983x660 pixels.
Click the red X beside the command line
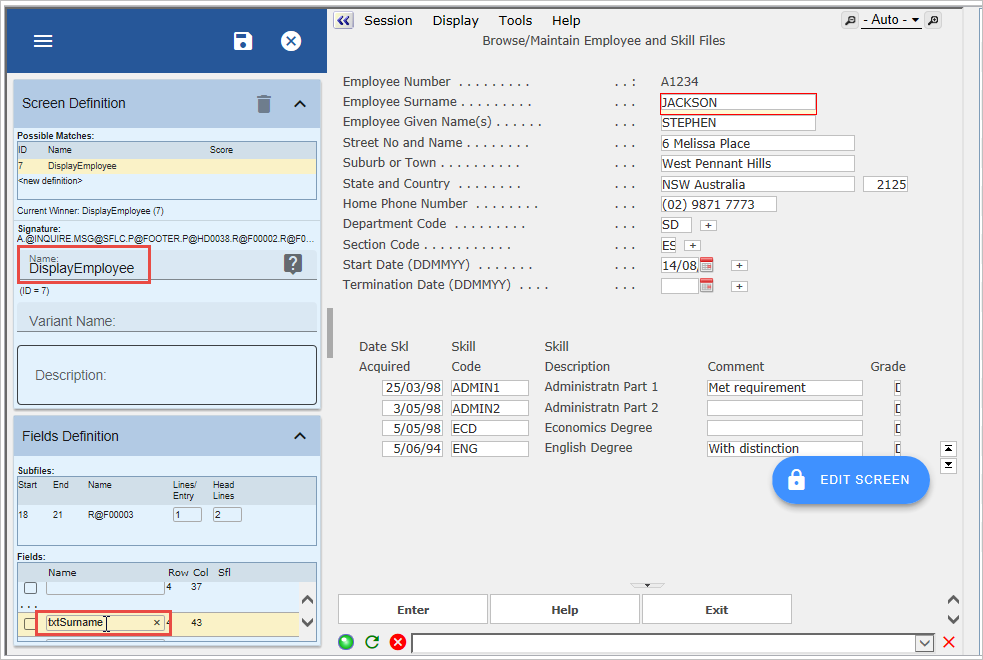click(x=949, y=642)
